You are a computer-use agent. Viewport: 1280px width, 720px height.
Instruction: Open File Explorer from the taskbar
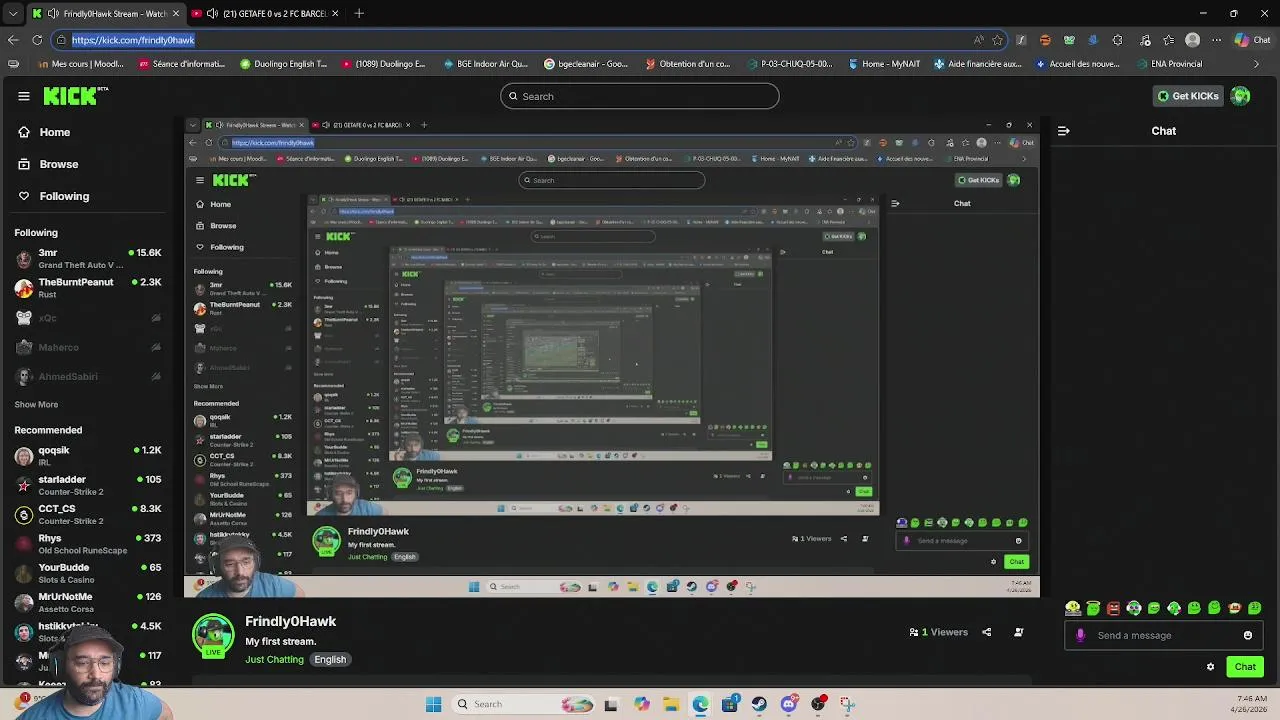click(671, 704)
